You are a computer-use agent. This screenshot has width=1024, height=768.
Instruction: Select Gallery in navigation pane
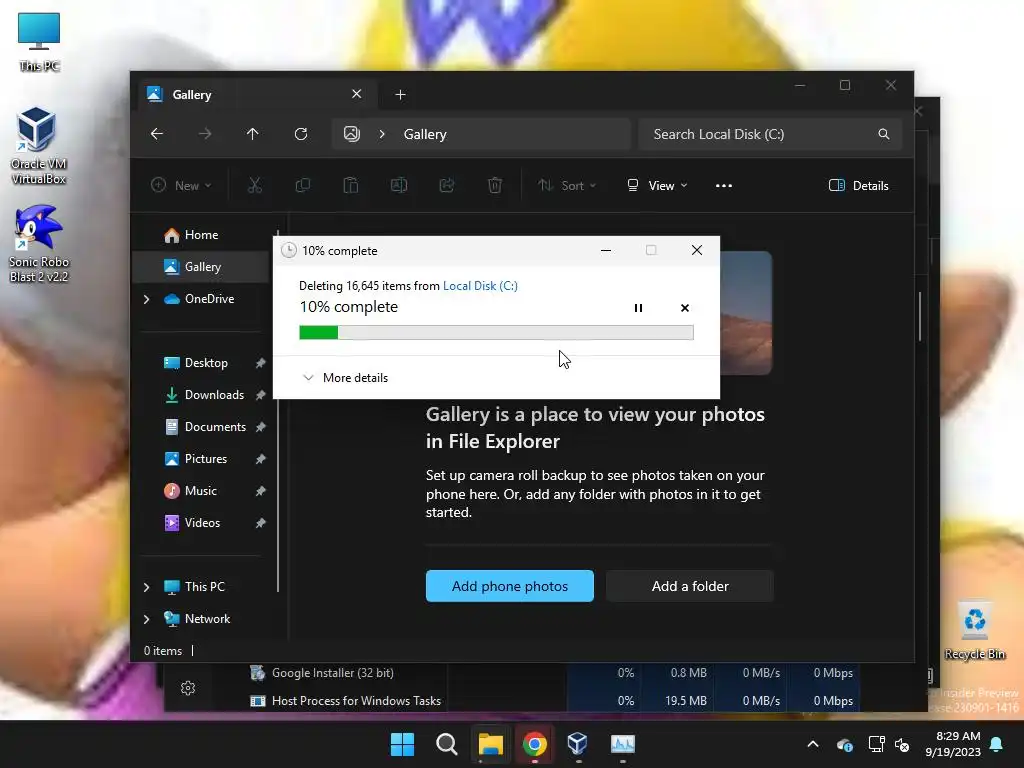(200, 267)
